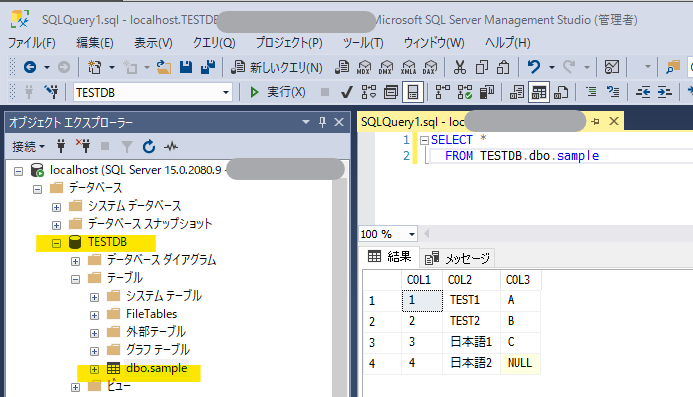Toggle results to grid mode
The height and width of the screenshot is (397, 693).
pyautogui.click(x=539, y=92)
